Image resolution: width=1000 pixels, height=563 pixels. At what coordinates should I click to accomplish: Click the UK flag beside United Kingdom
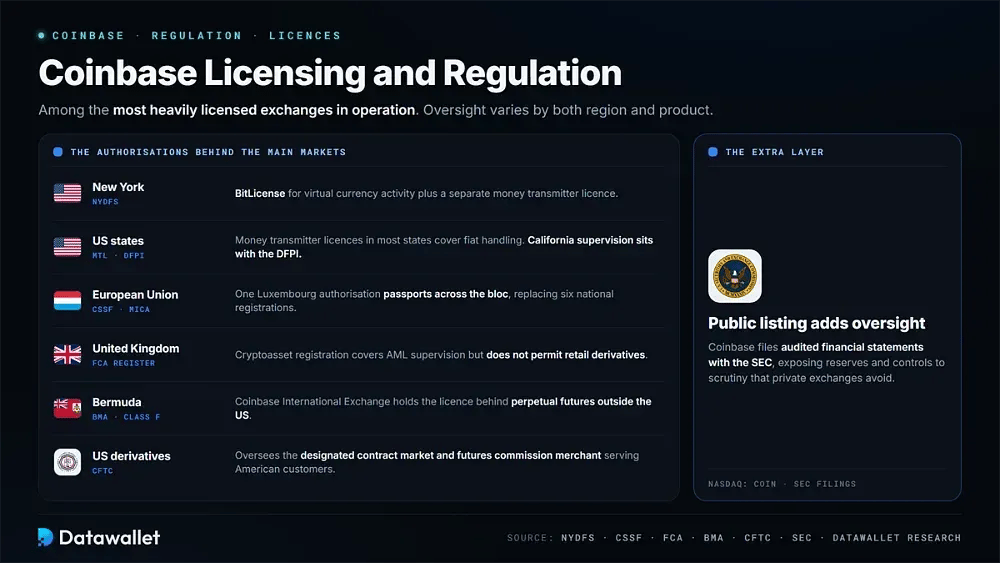tap(68, 355)
